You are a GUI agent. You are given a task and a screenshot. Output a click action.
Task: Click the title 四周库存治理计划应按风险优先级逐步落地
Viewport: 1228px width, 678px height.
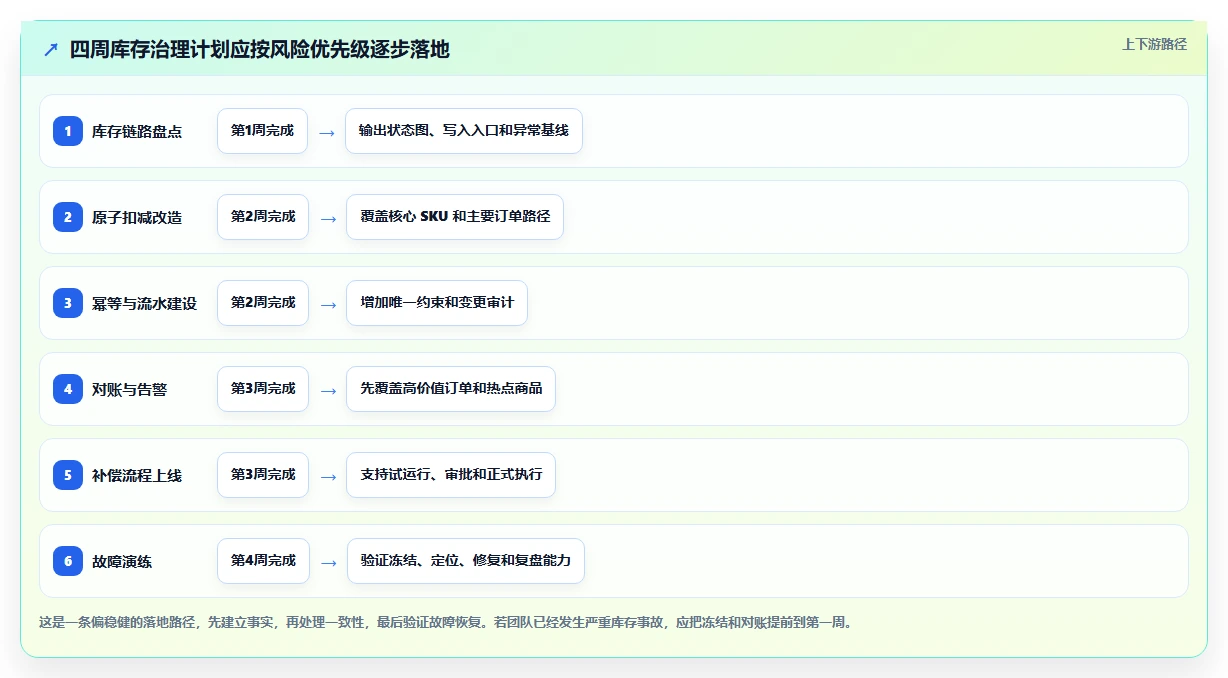coord(259,49)
